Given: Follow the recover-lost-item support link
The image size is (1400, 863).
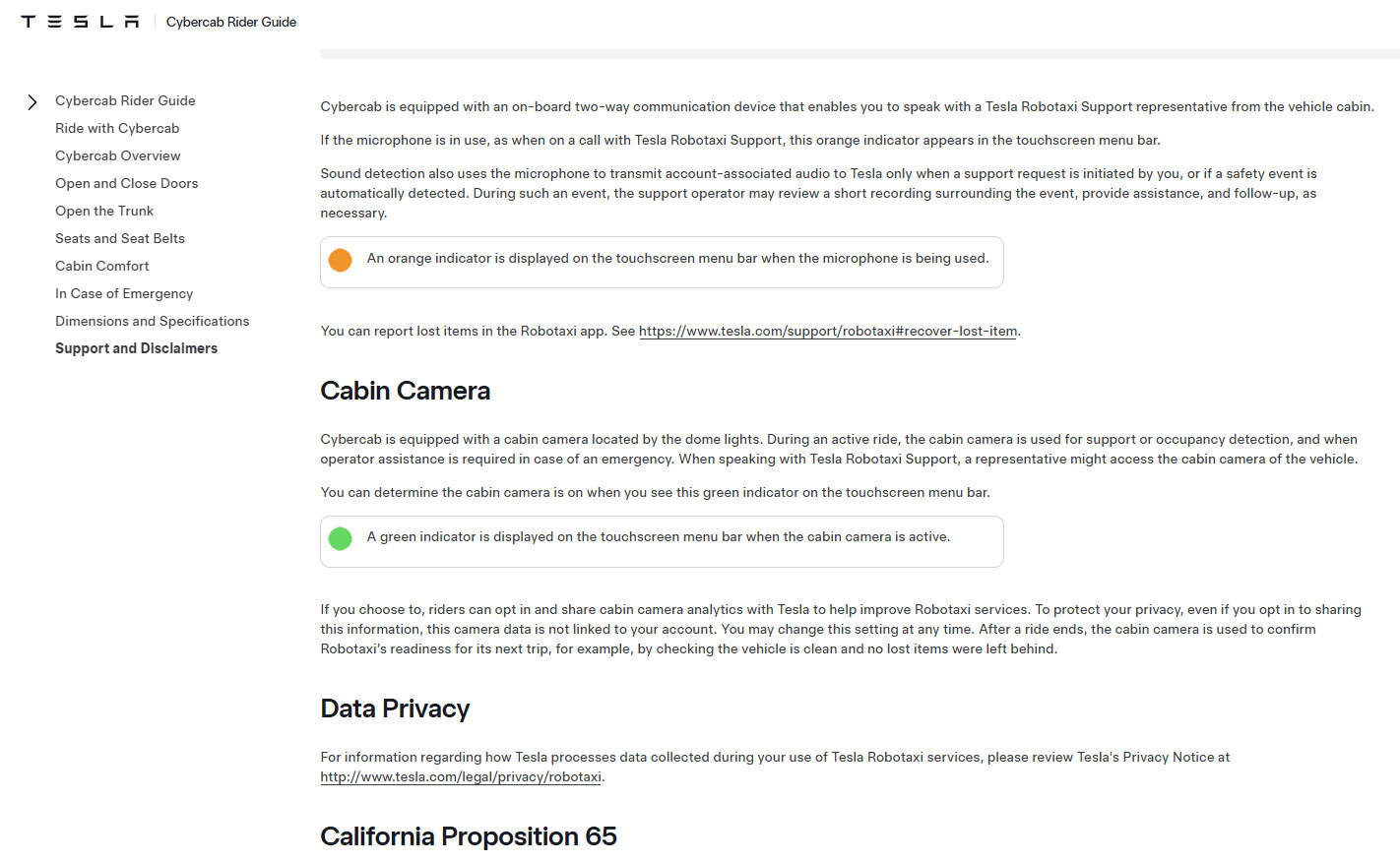Looking at the screenshot, I should [x=828, y=331].
